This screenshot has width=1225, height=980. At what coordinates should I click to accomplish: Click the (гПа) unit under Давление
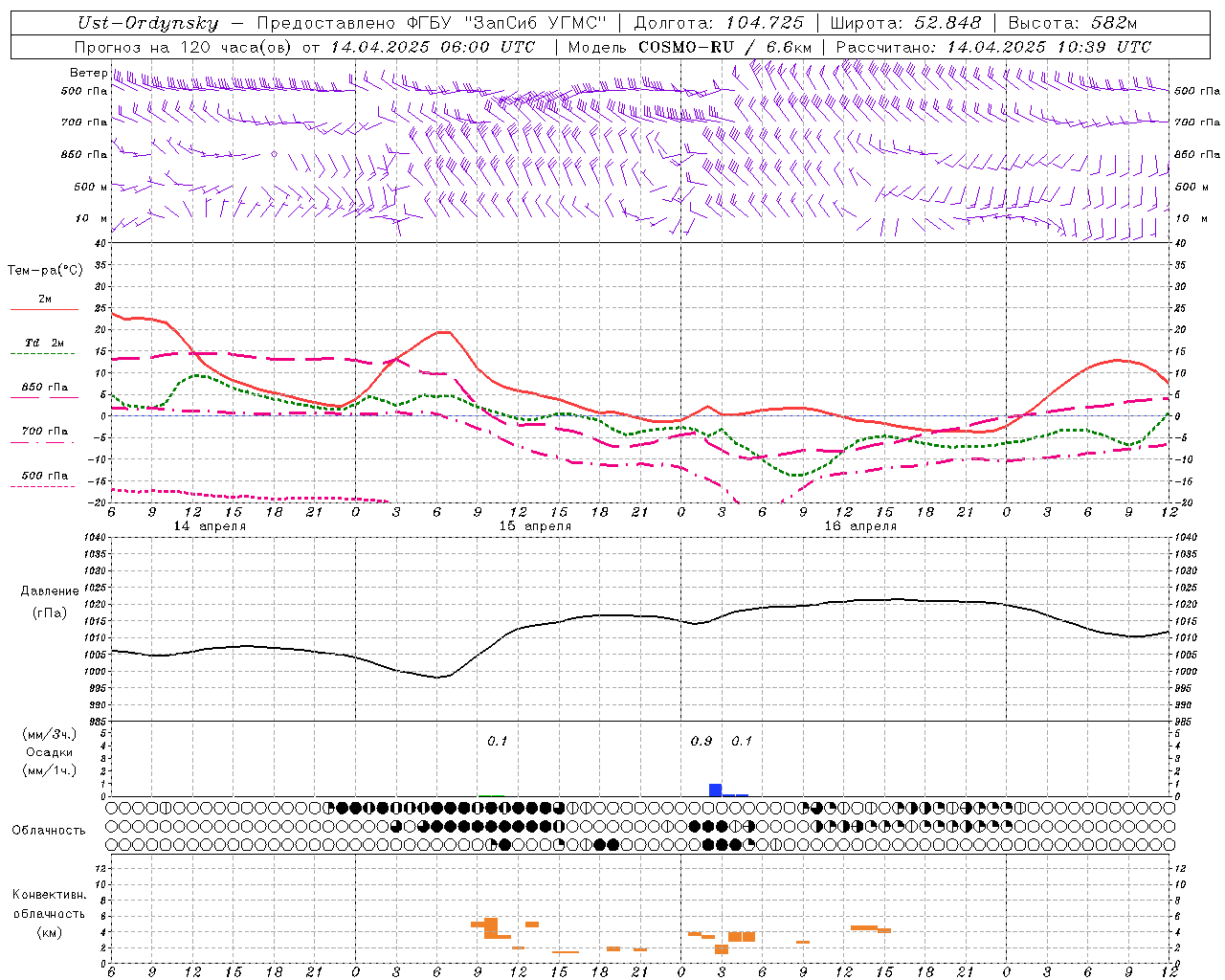[x=49, y=613]
